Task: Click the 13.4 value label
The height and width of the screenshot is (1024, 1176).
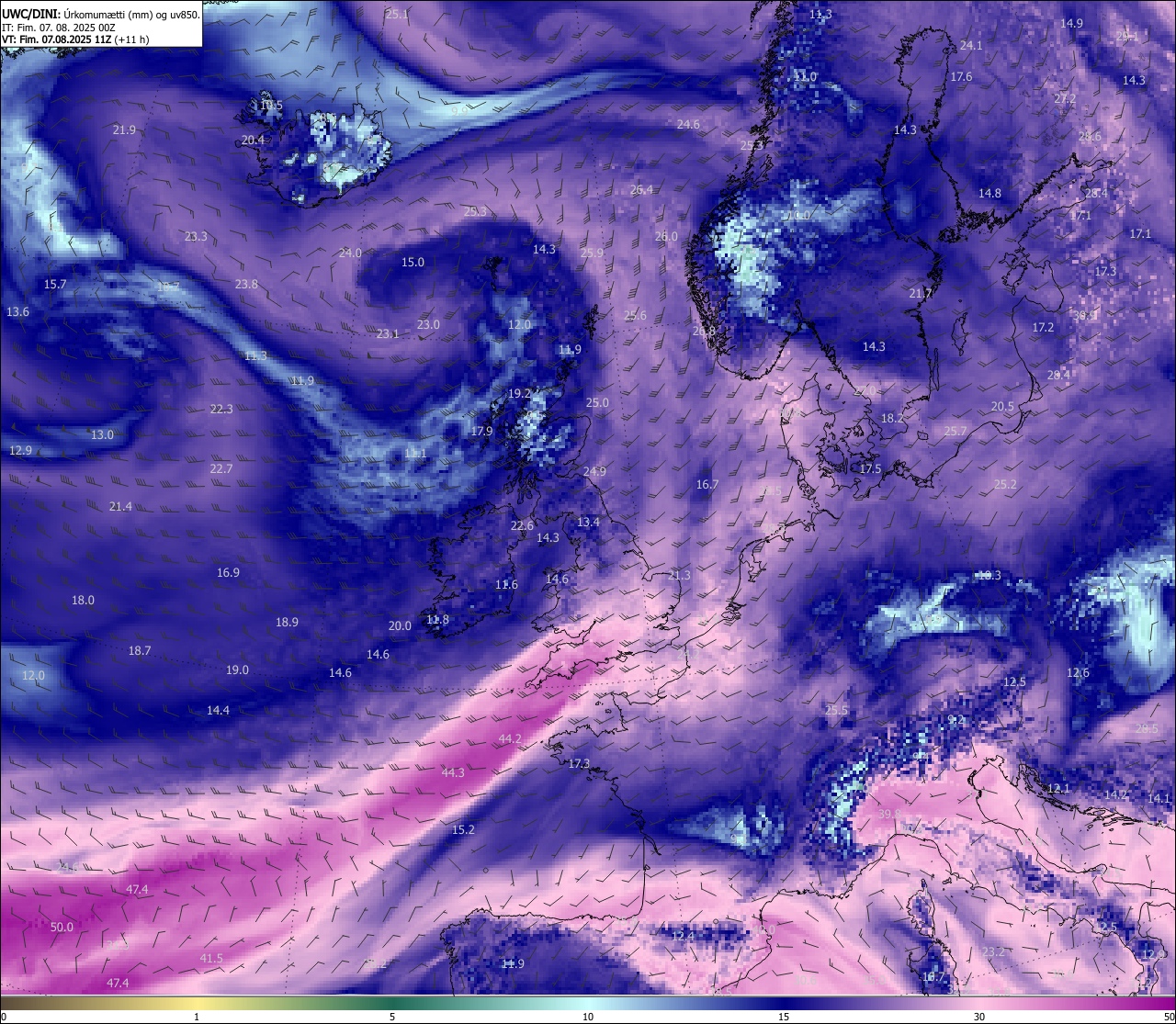Action: (588, 523)
